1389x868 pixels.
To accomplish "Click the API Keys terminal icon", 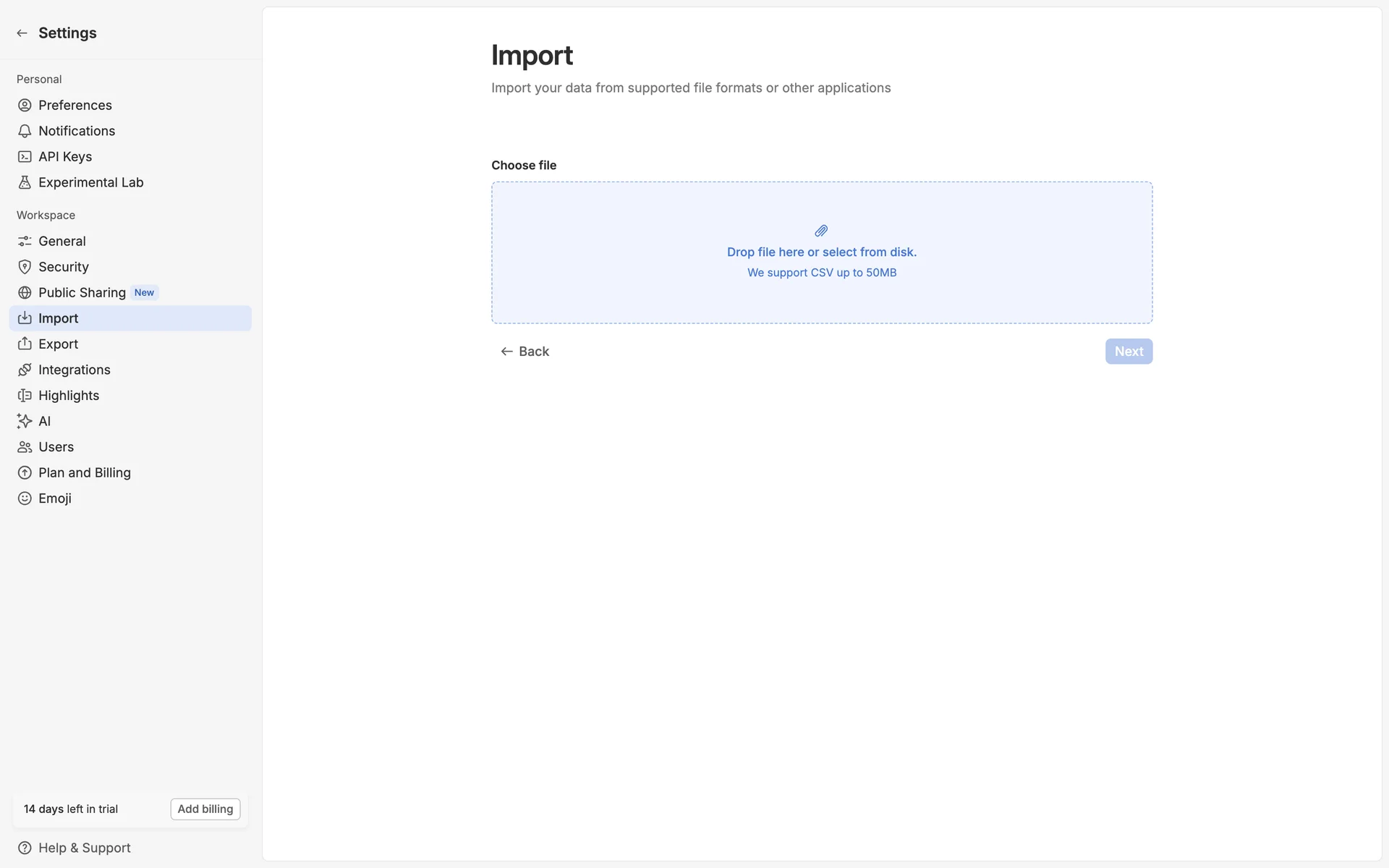I will (25, 157).
